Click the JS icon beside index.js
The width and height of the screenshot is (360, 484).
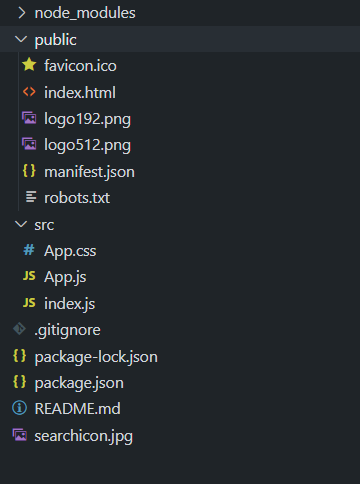click(x=29, y=303)
